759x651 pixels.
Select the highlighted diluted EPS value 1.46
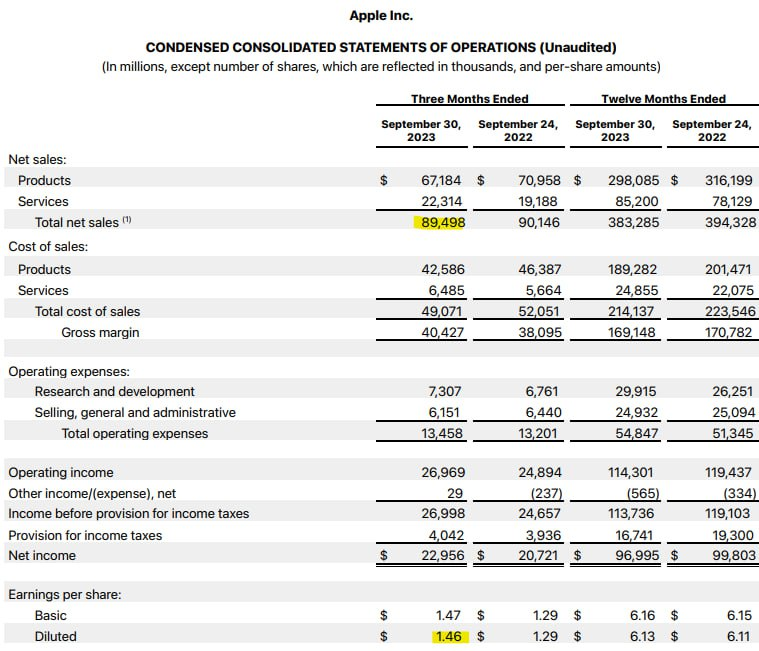tap(449, 636)
